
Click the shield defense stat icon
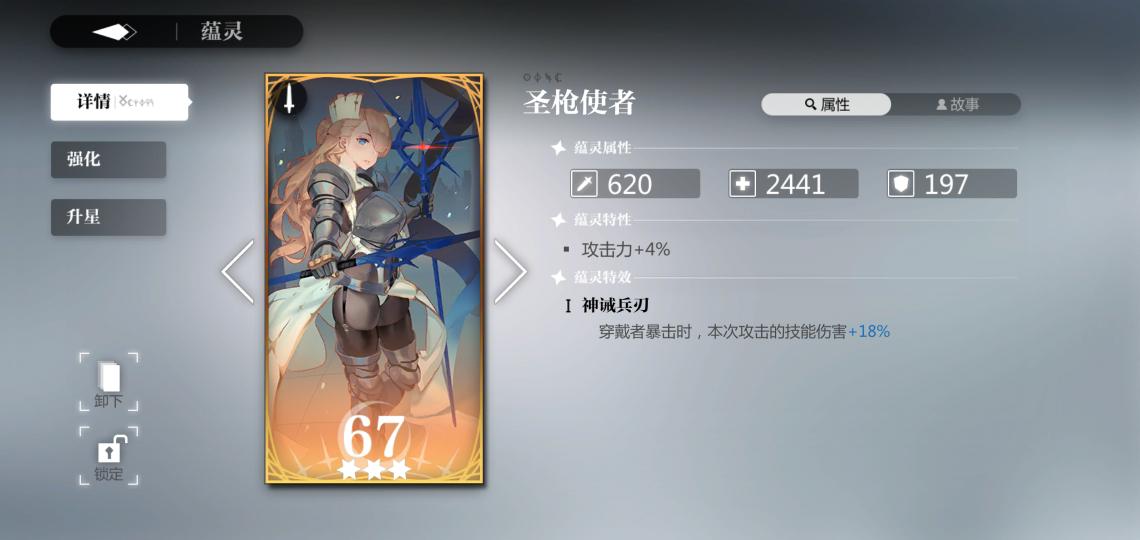(x=901, y=184)
